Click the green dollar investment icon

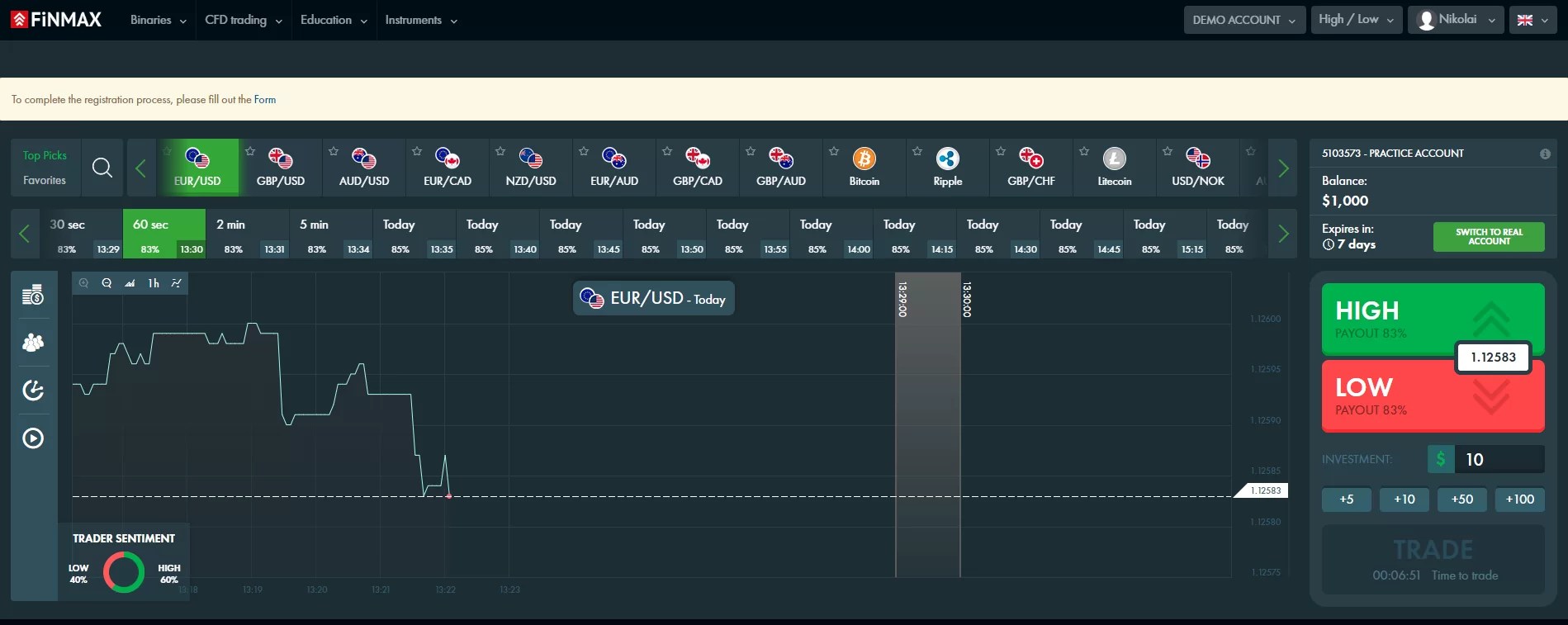1441,459
